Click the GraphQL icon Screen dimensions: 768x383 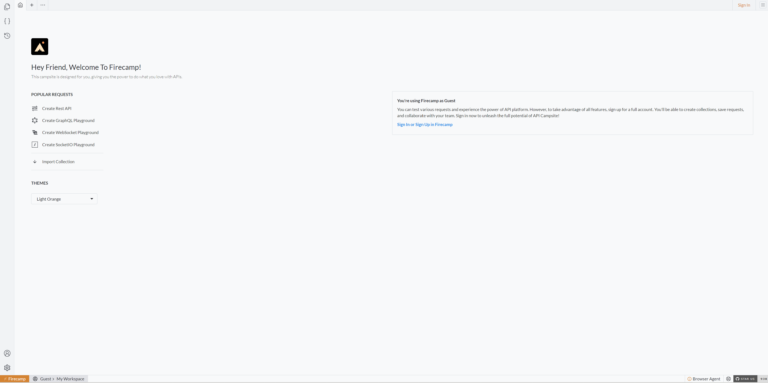[x=35, y=120]
